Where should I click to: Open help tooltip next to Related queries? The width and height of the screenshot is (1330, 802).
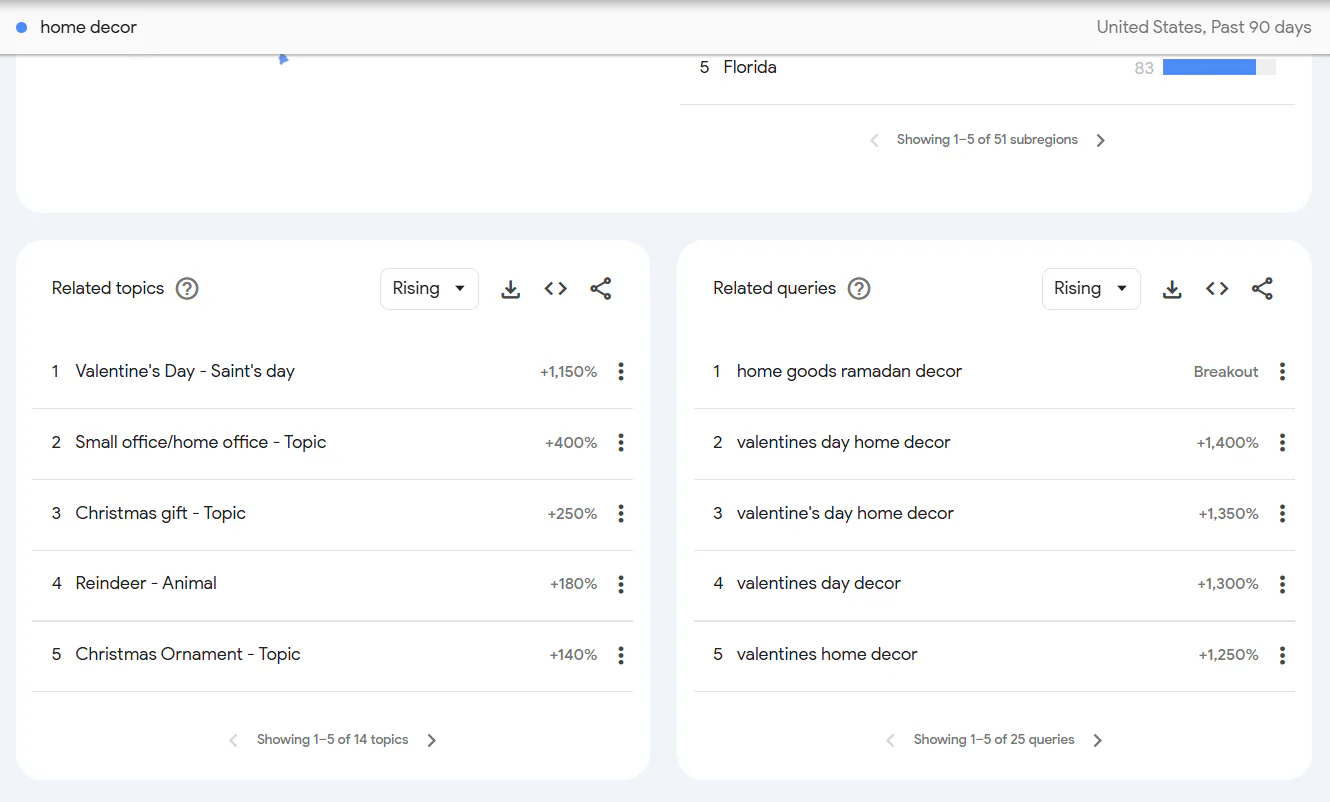pos(859,289)
